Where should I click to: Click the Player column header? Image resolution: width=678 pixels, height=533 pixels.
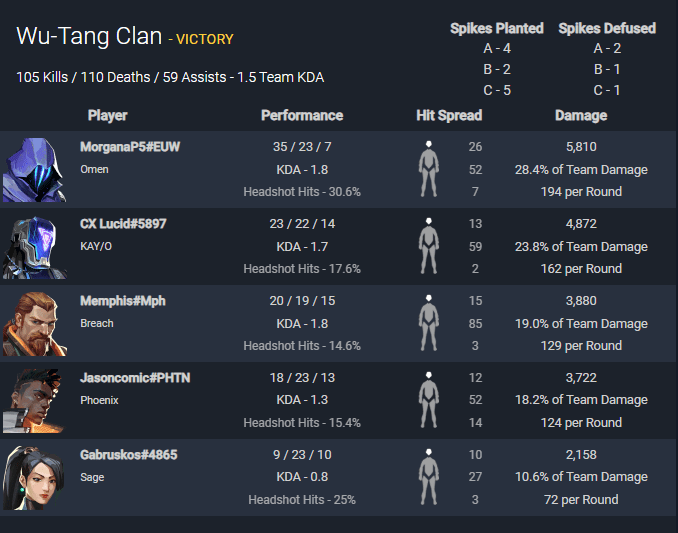coord(107,115)
